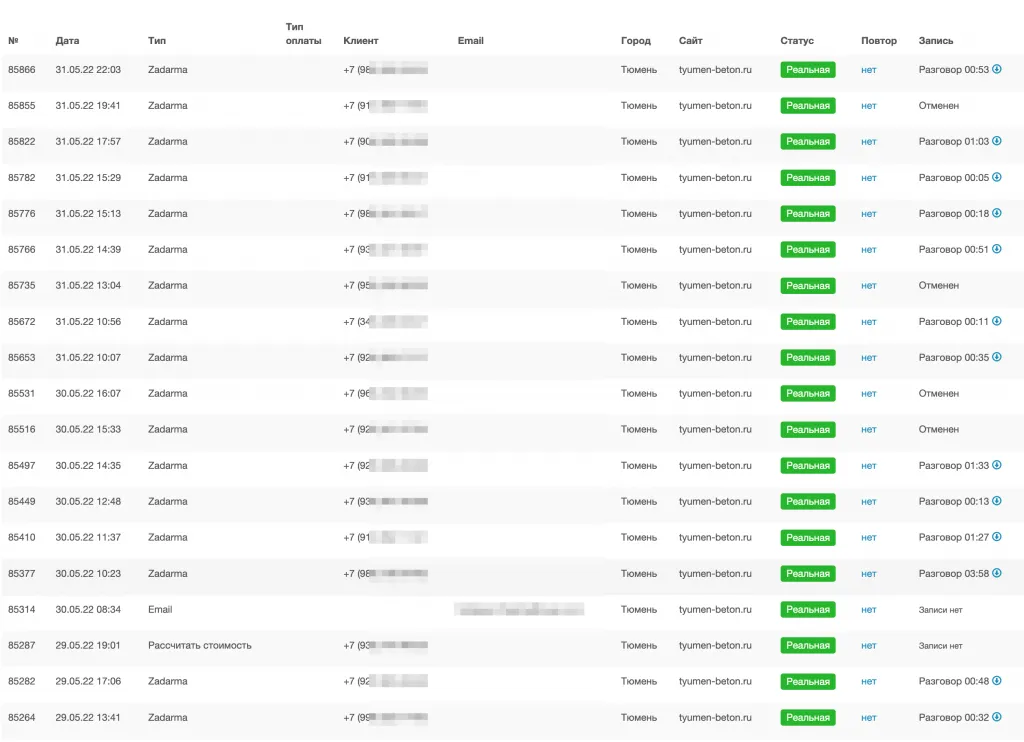
Task: Download the 00:11 call in row 85672
Action: [996, 321]
